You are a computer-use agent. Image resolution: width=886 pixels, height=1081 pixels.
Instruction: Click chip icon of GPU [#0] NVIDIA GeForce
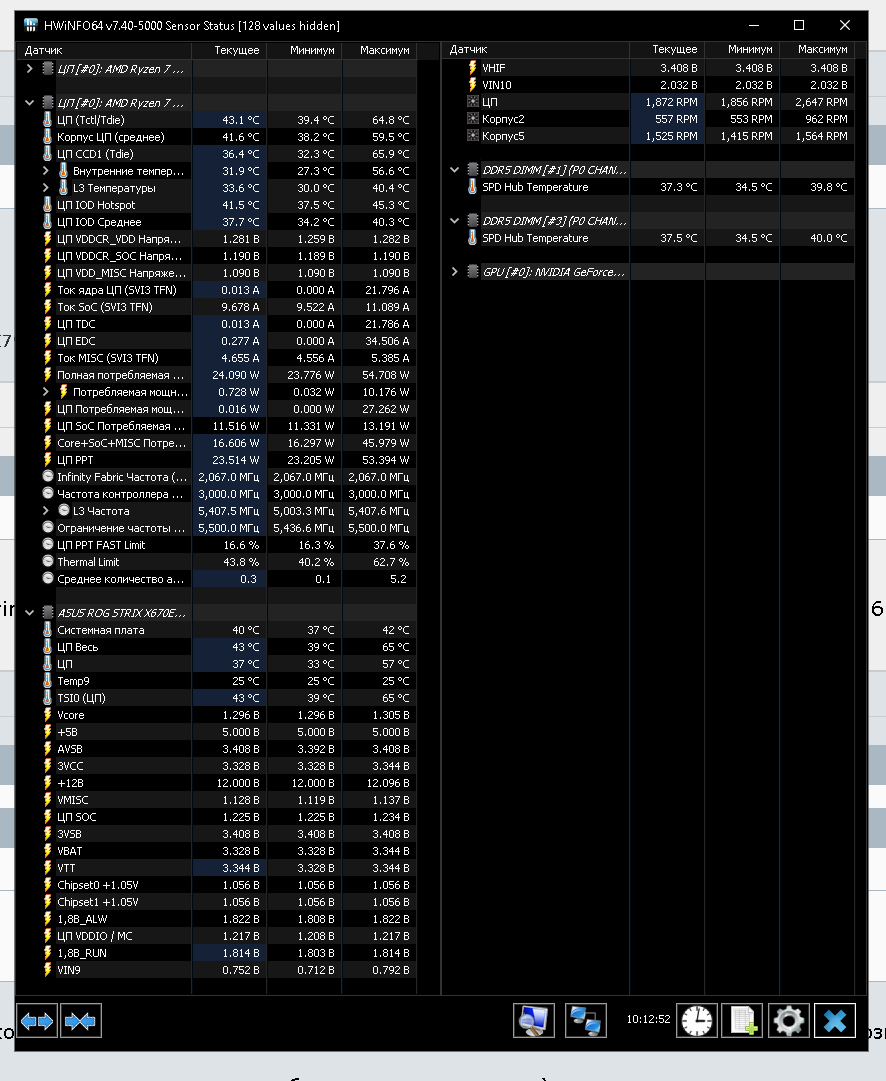(x=472, y=272)
